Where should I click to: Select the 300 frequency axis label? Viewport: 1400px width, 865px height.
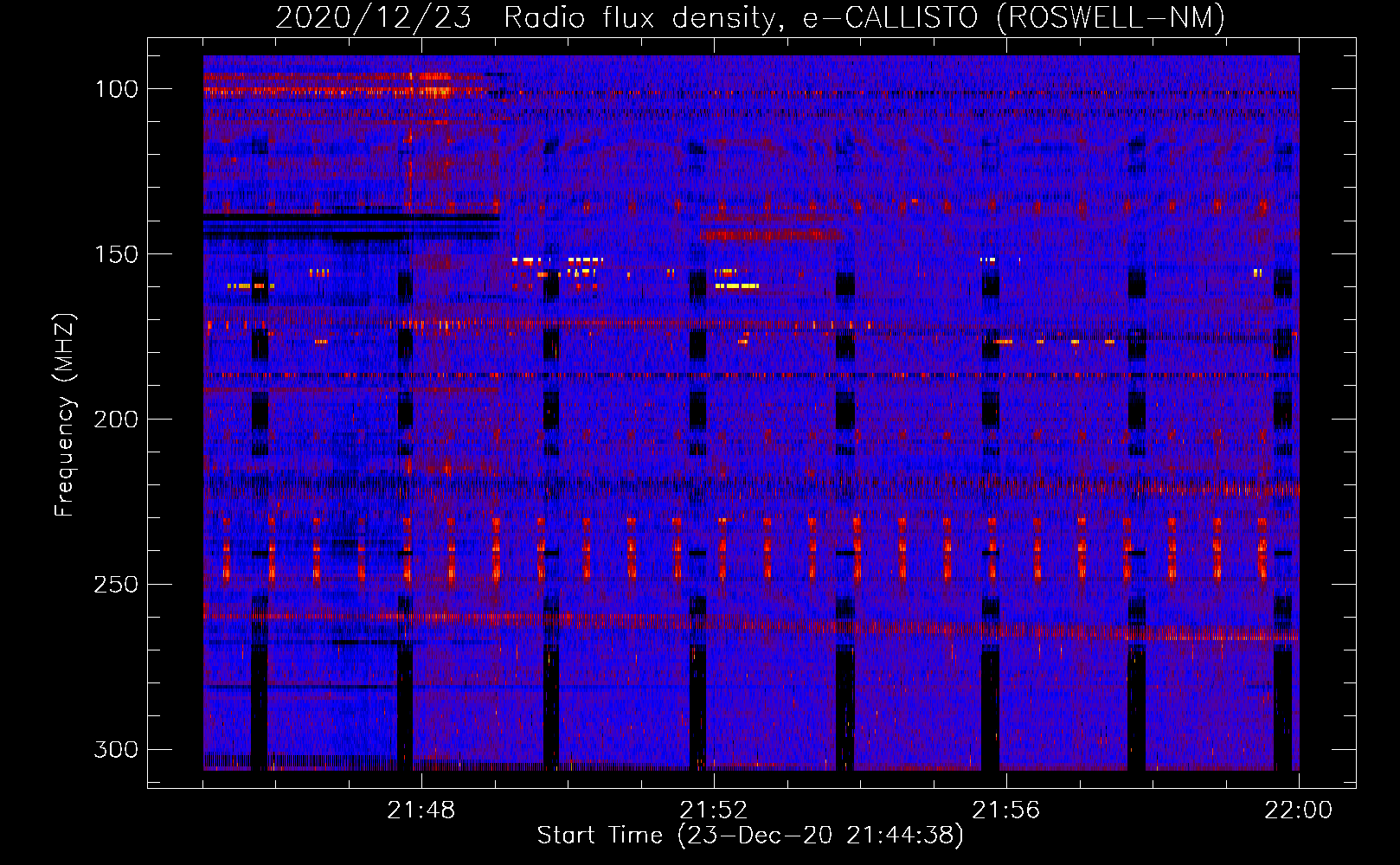(116, 749)
